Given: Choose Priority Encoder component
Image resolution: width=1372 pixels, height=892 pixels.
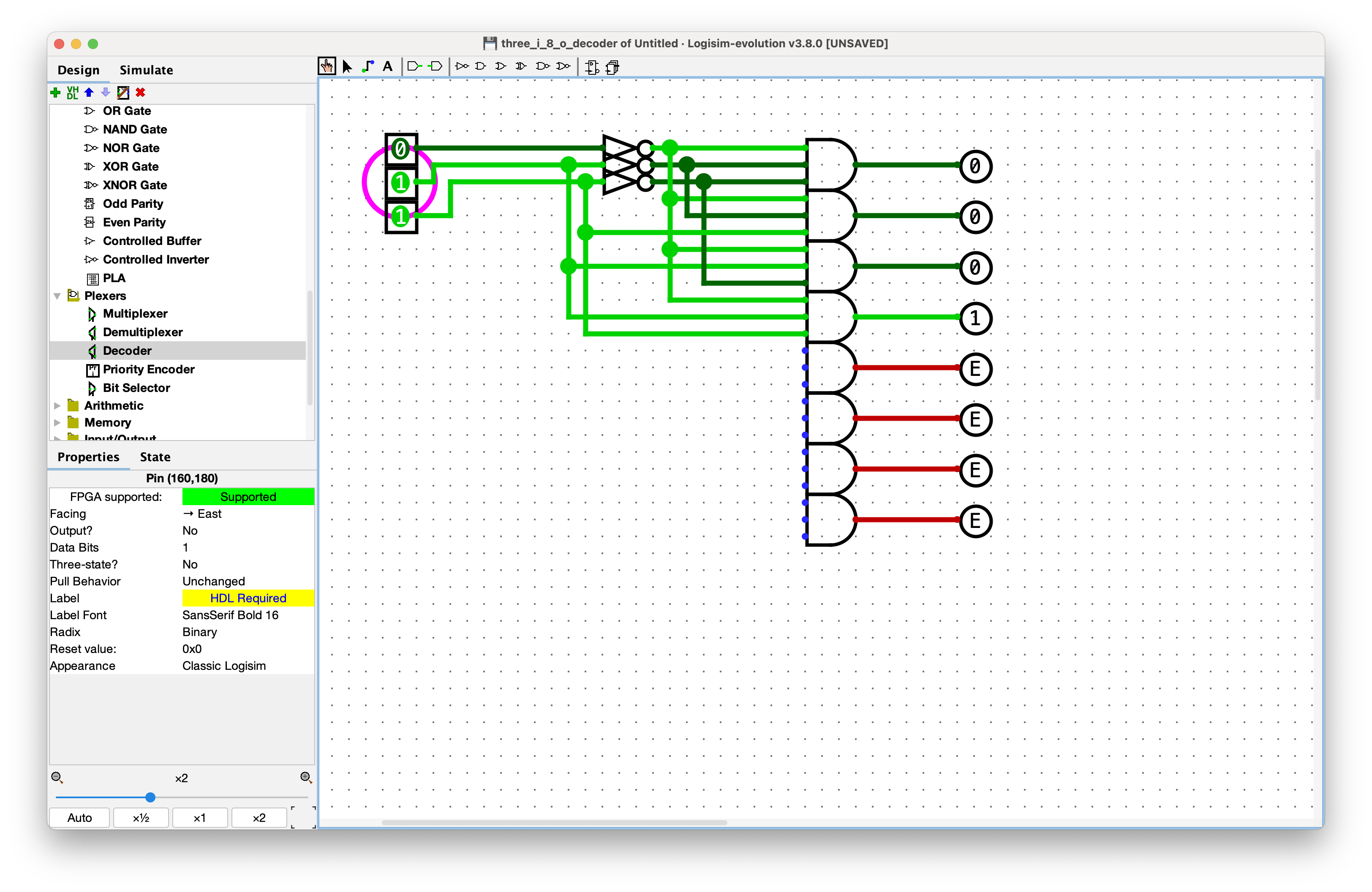Looking at the screenshot, I should point(148,370).
